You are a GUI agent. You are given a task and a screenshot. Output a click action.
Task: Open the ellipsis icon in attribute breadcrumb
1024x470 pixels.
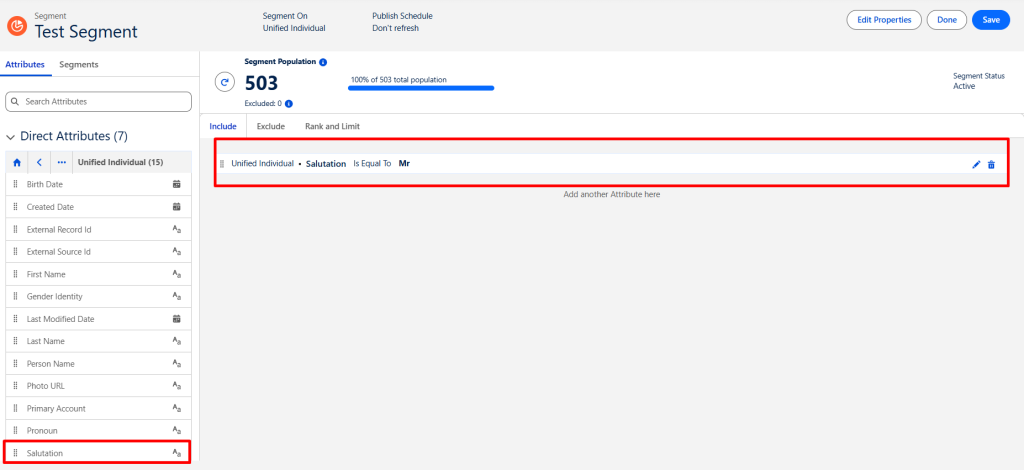[x=62, y=162]
